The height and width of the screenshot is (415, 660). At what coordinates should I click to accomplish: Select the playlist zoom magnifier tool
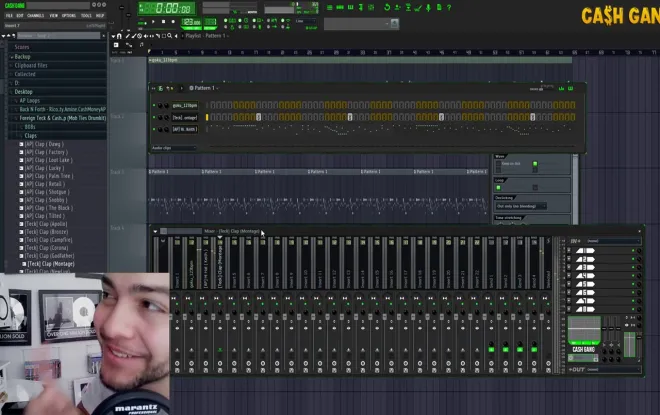(170, 36)
